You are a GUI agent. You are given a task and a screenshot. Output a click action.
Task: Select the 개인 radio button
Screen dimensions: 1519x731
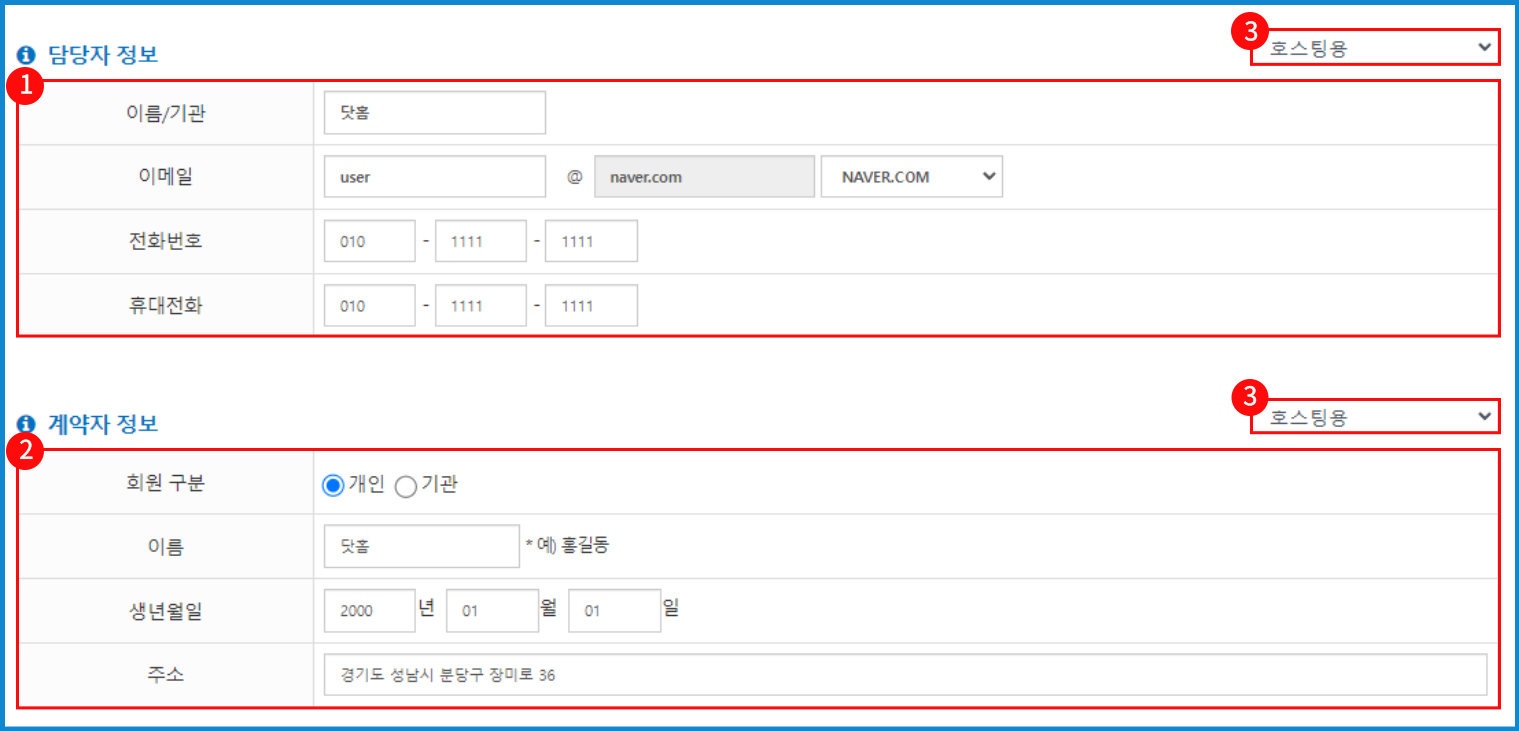(333, 486)
